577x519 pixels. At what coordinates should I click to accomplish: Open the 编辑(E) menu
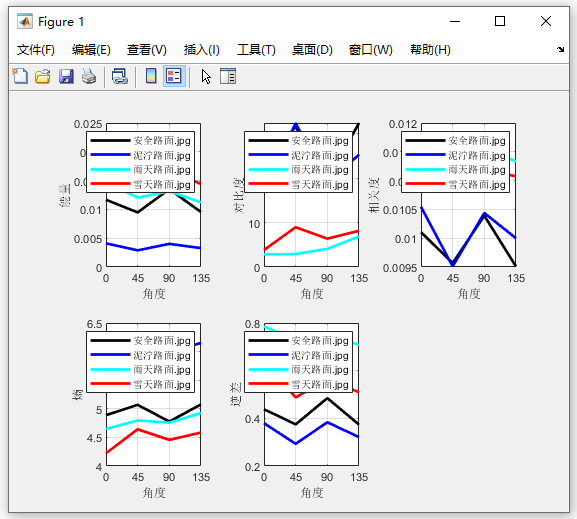tap(91, 50)
